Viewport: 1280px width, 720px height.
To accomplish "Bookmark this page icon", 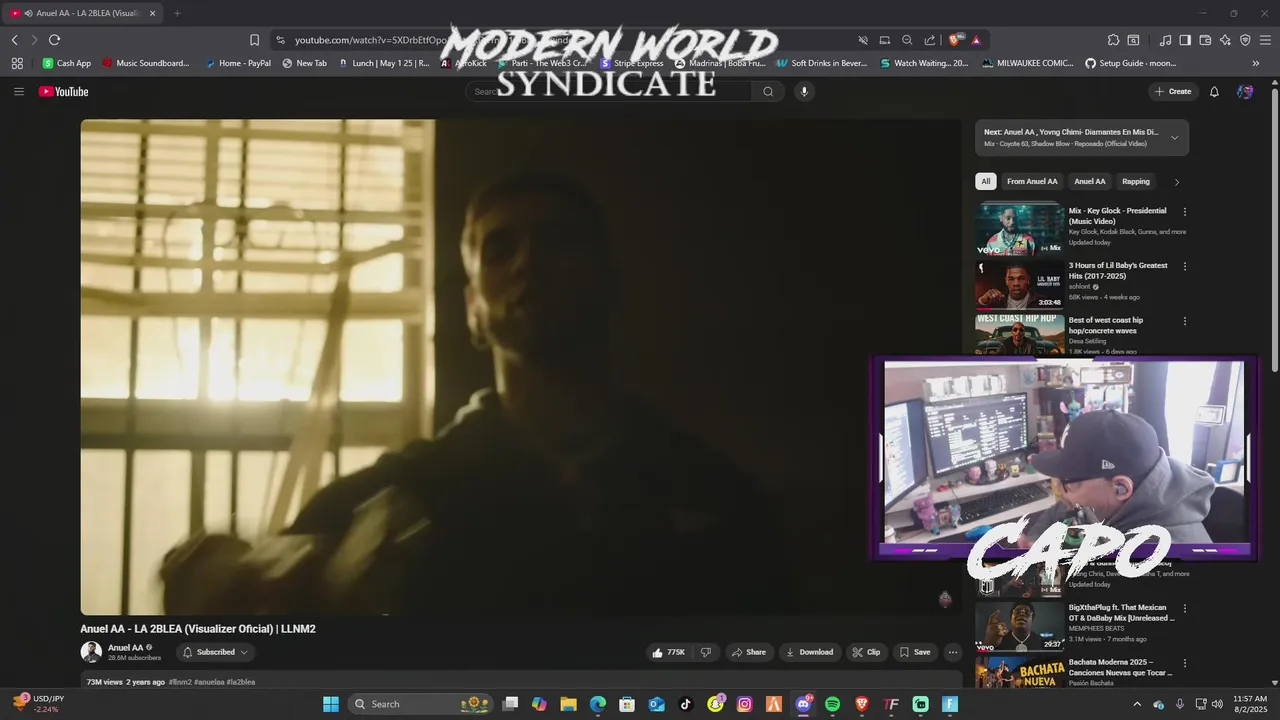I will click(254, 40).
